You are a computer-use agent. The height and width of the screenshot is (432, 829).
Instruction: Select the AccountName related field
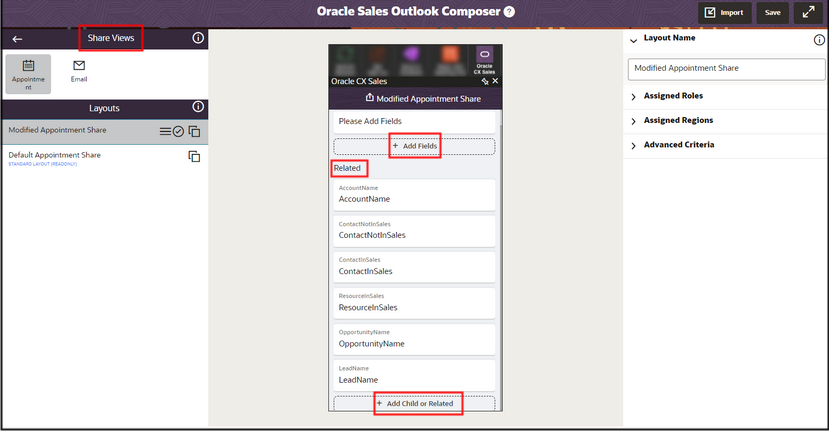tap(414, 195)
